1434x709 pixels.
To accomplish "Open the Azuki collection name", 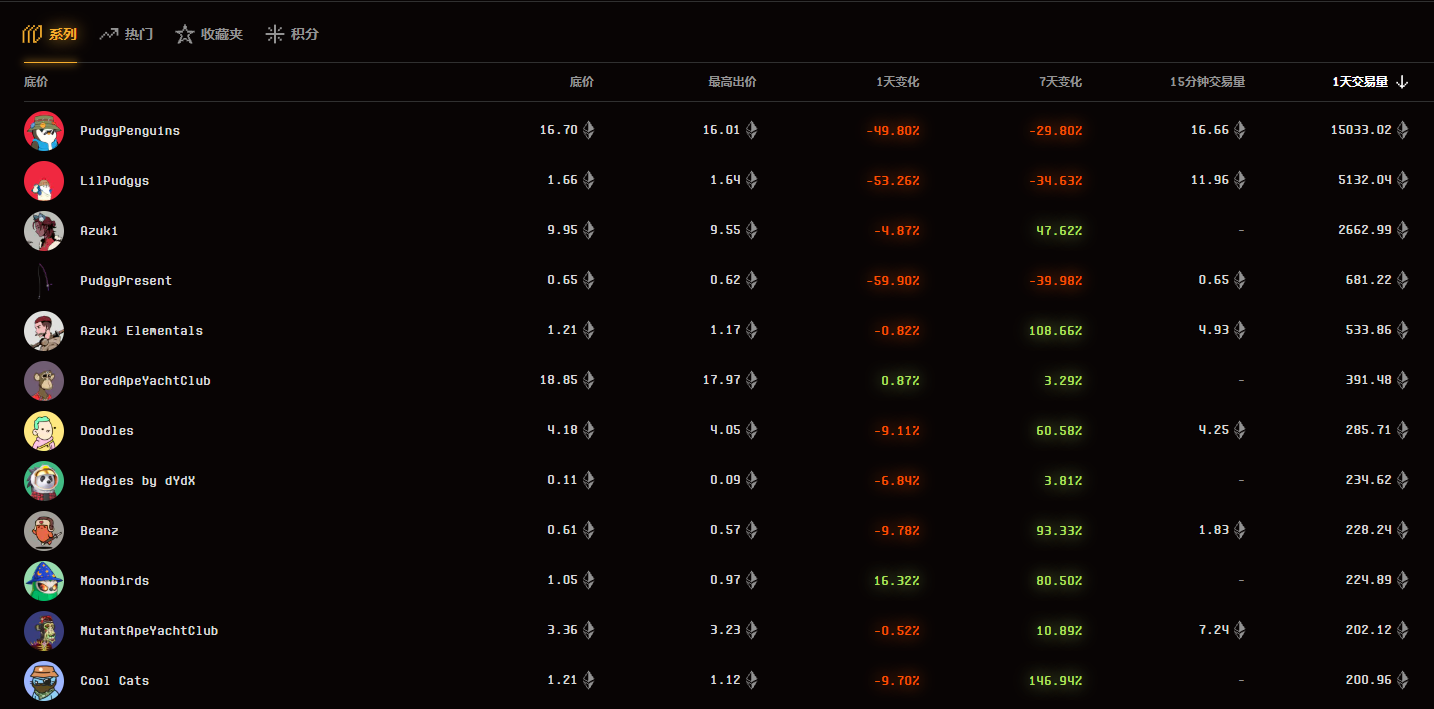I will (99, 231).
